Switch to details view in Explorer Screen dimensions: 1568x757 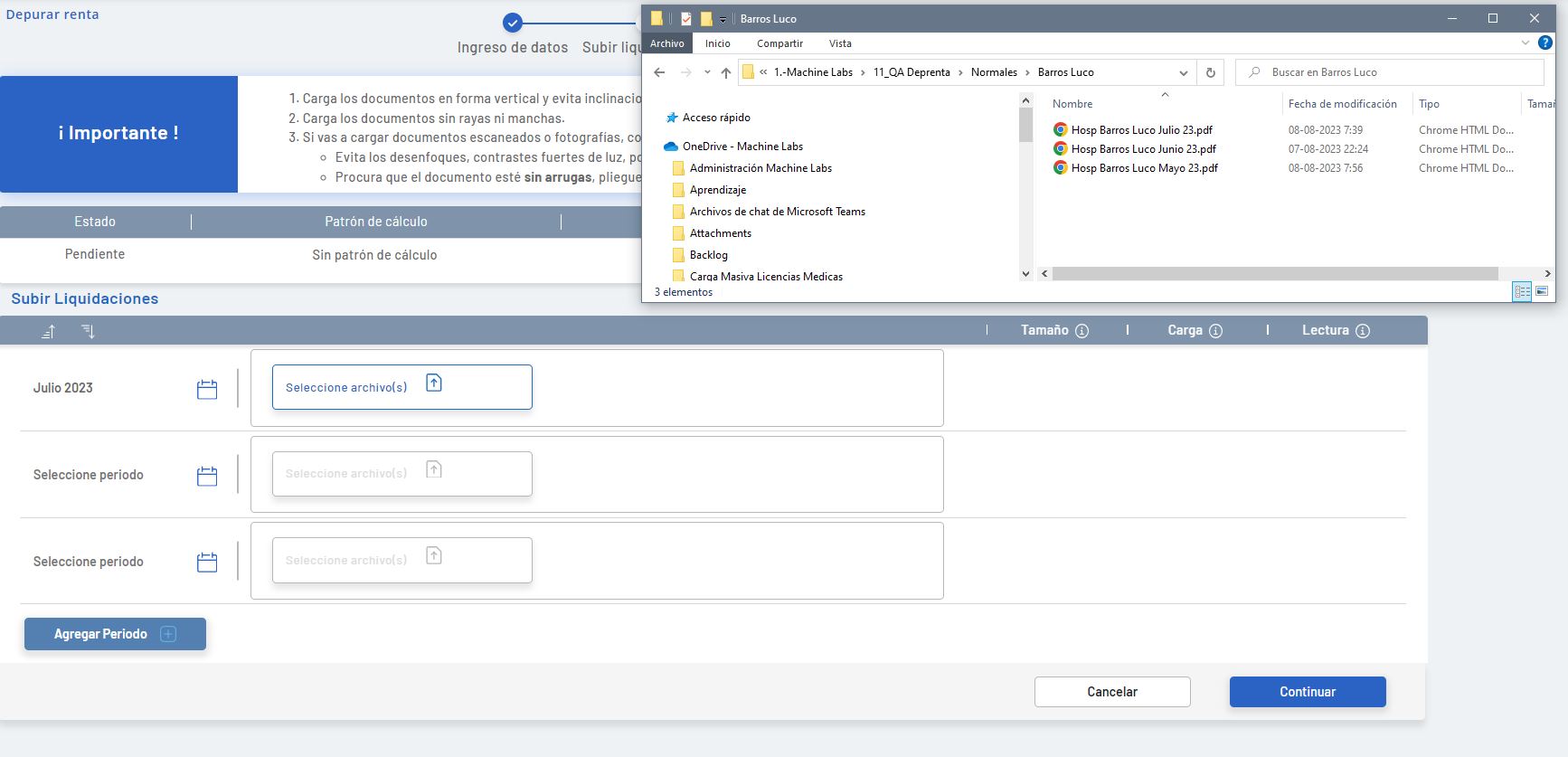[1522, 291]
